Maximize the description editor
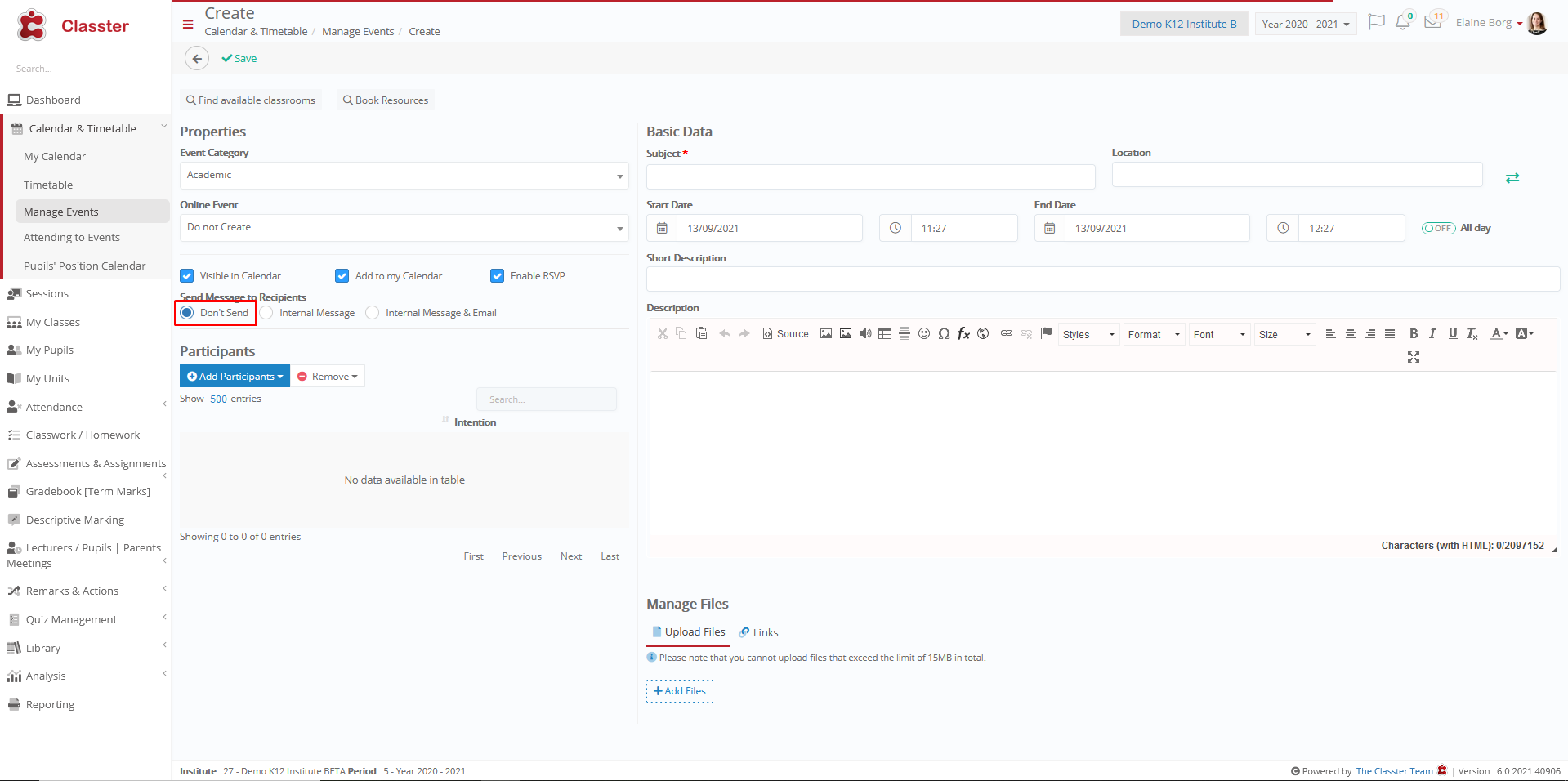This screenshot has width=1568, height=781. click(x=1414, y=357)
